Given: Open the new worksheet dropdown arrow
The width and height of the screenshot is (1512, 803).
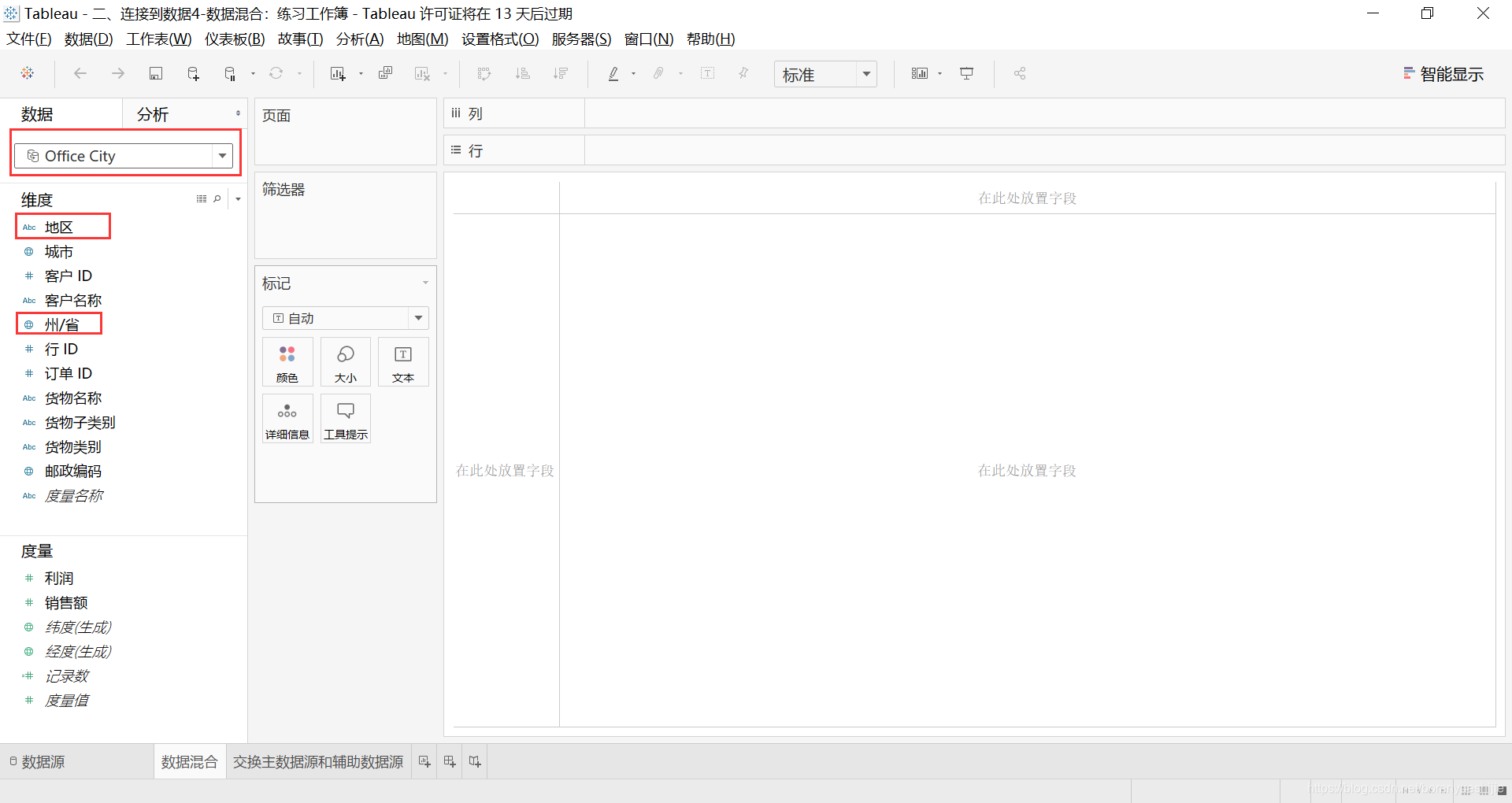Looking at the screenshot, I should pos(361,73).
